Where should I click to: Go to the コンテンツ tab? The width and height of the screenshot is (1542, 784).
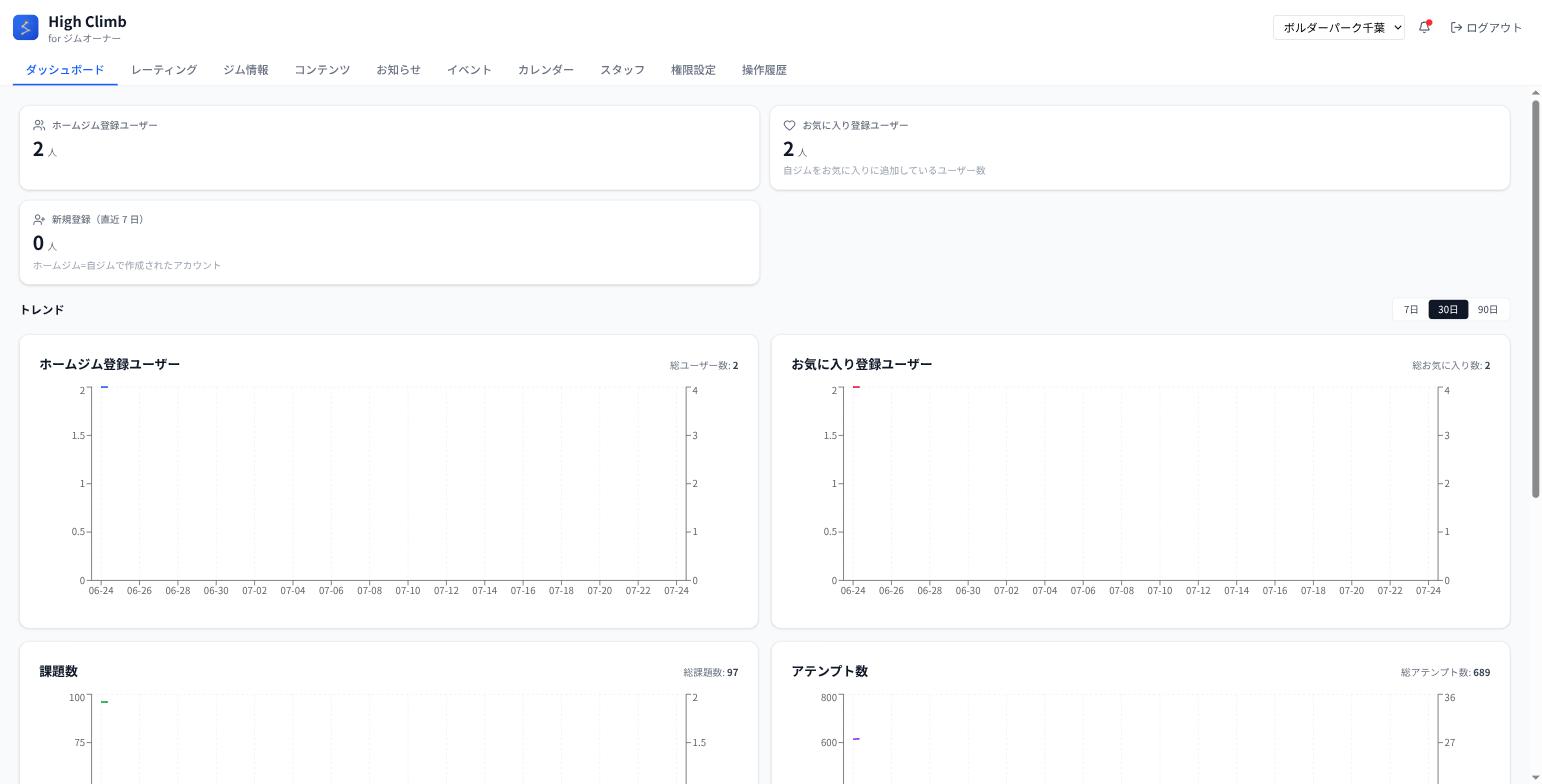(322, 70)
